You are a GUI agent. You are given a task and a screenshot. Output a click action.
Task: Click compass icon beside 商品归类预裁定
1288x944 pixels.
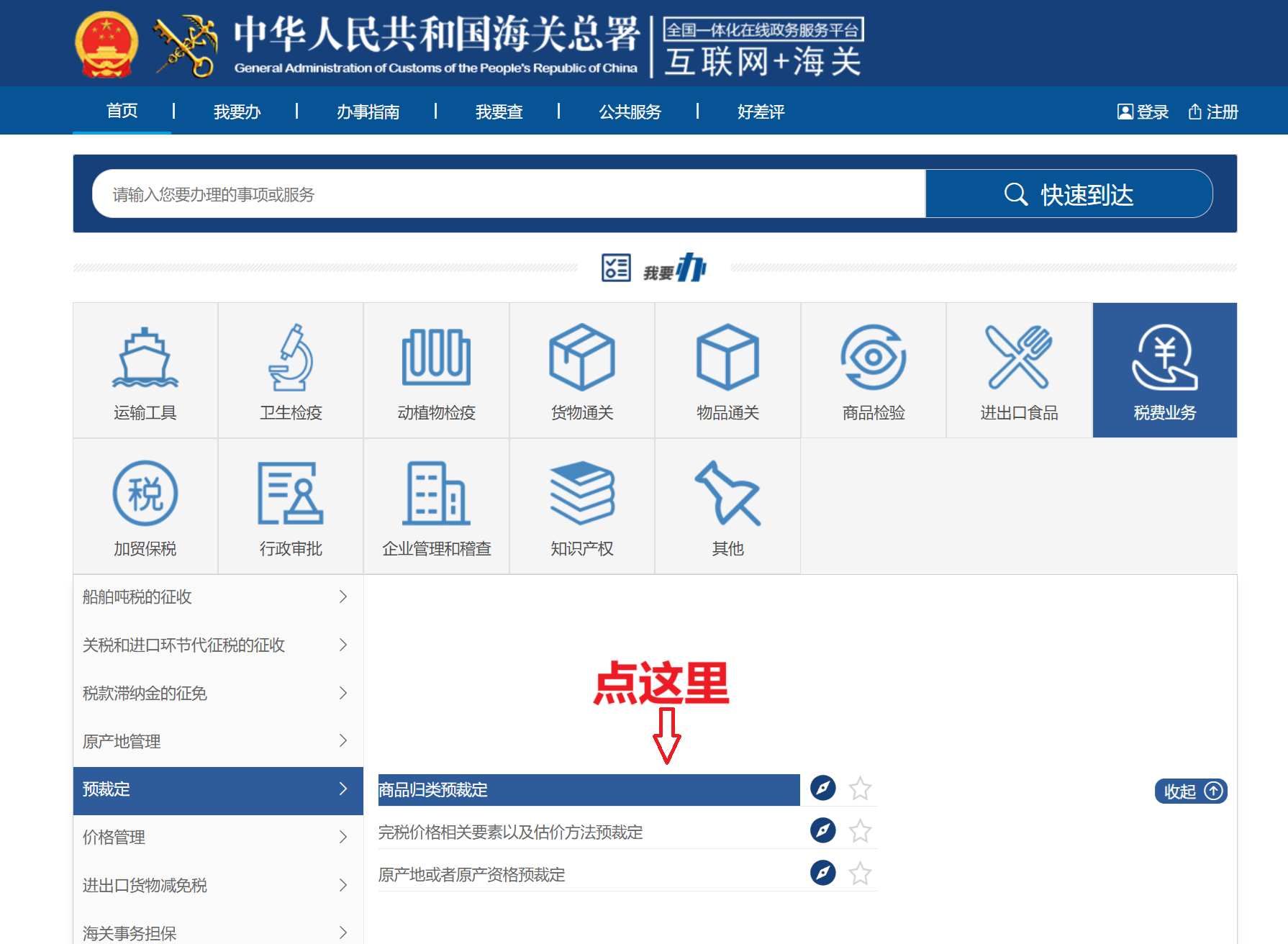pos(822,789)
